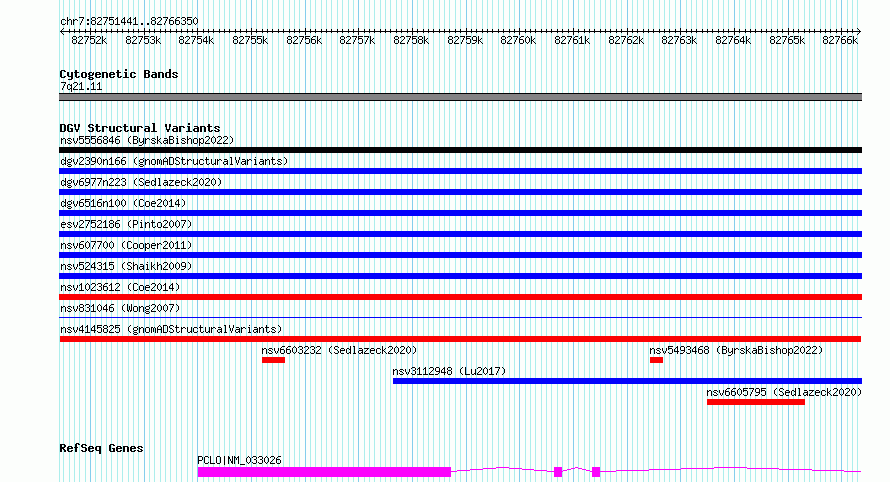Image resolution: width=890 pixels, height=482 pixels.
Task: Open nsv607700 (Cooper2011) variant label
Action: click(126, 245)
